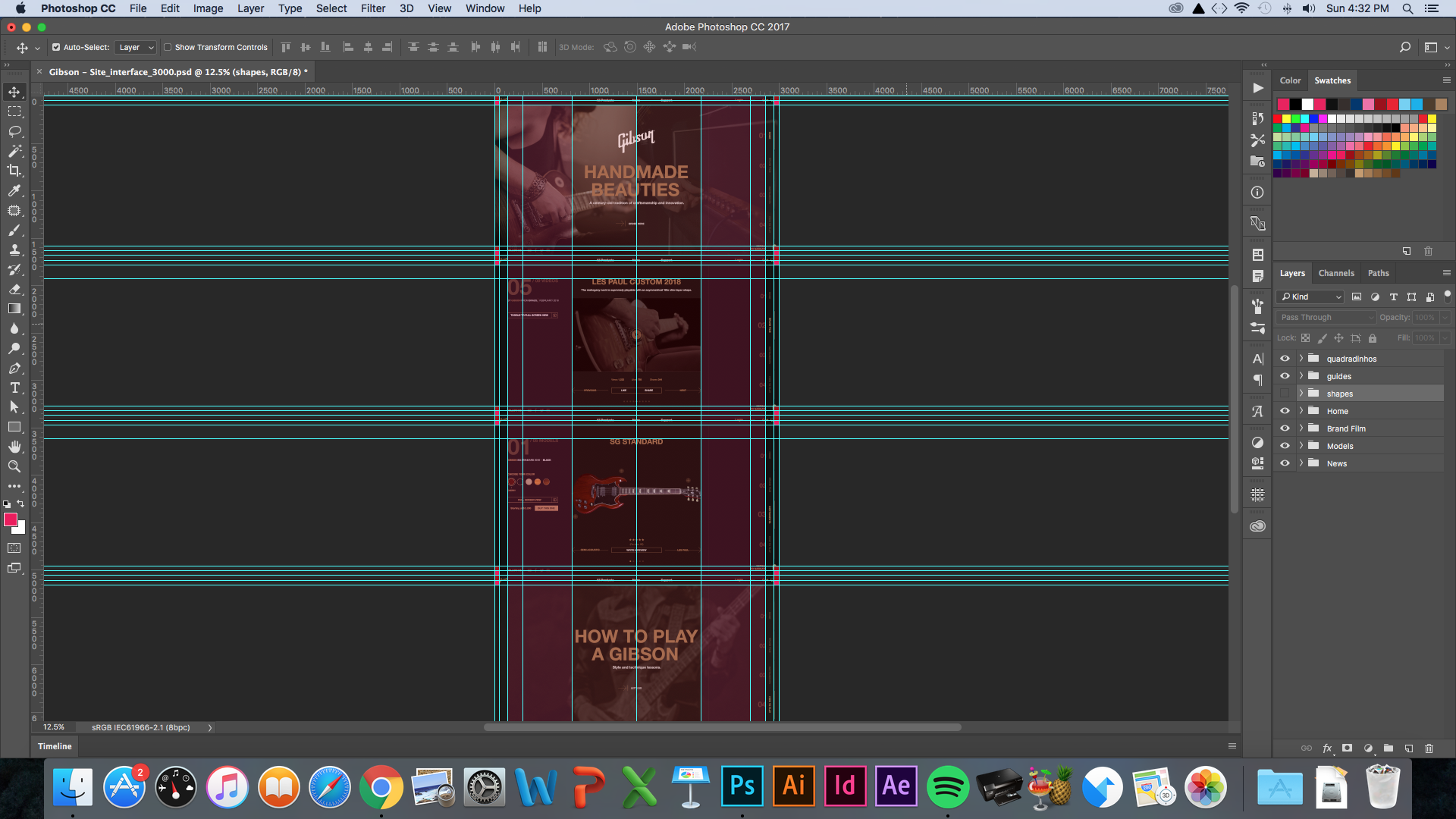Open the Character panel icon
The width and height of the screenshot is (1456, 819).
click(1257, 359)
